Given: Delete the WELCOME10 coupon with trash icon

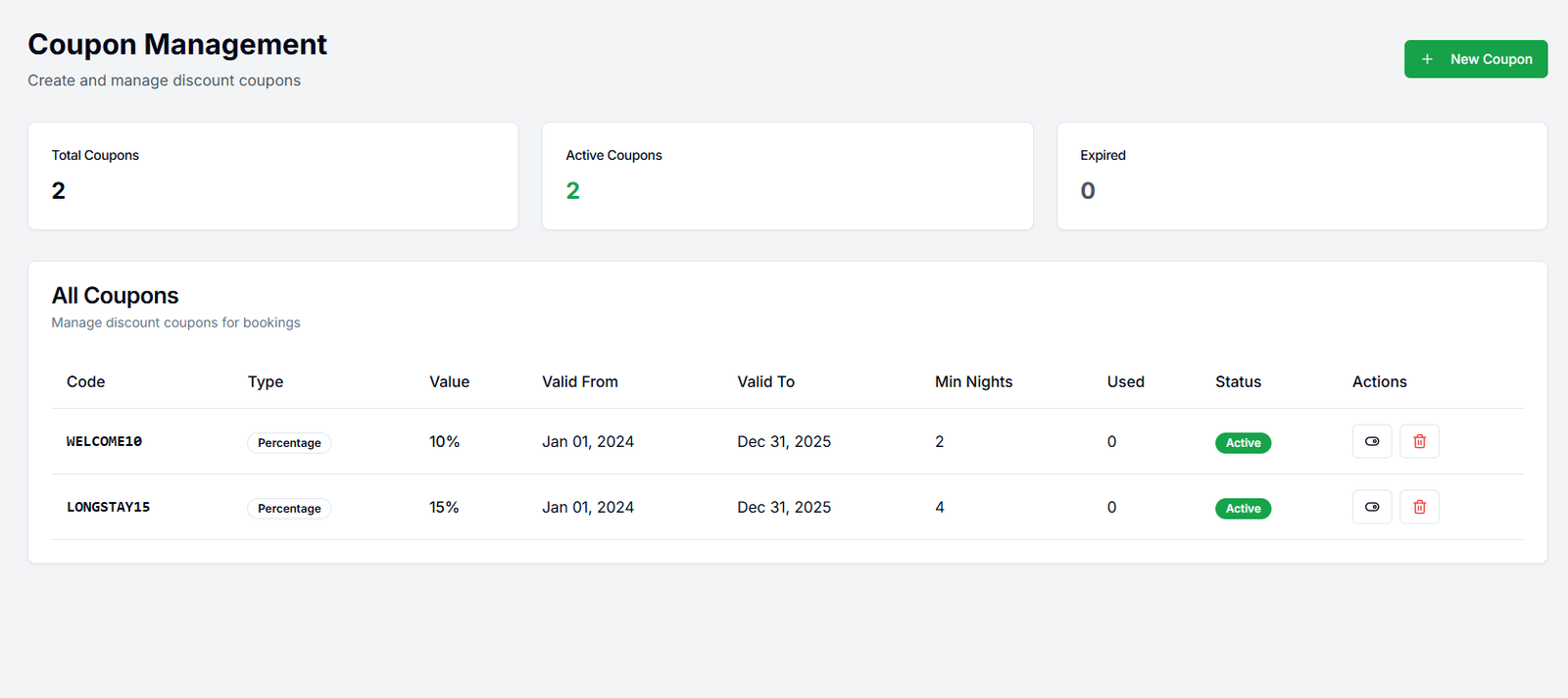Looking at the screenshot, I should tap(1419, 441).
